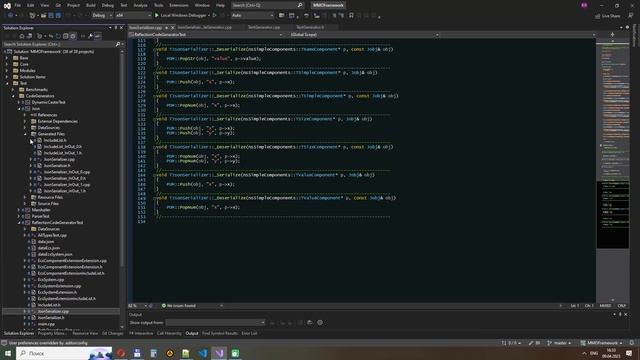Image resolution: width=640 pixels, height=360 pixels.
Task: Open the x64 platform dropdown
Action: [x=133, y=16]
